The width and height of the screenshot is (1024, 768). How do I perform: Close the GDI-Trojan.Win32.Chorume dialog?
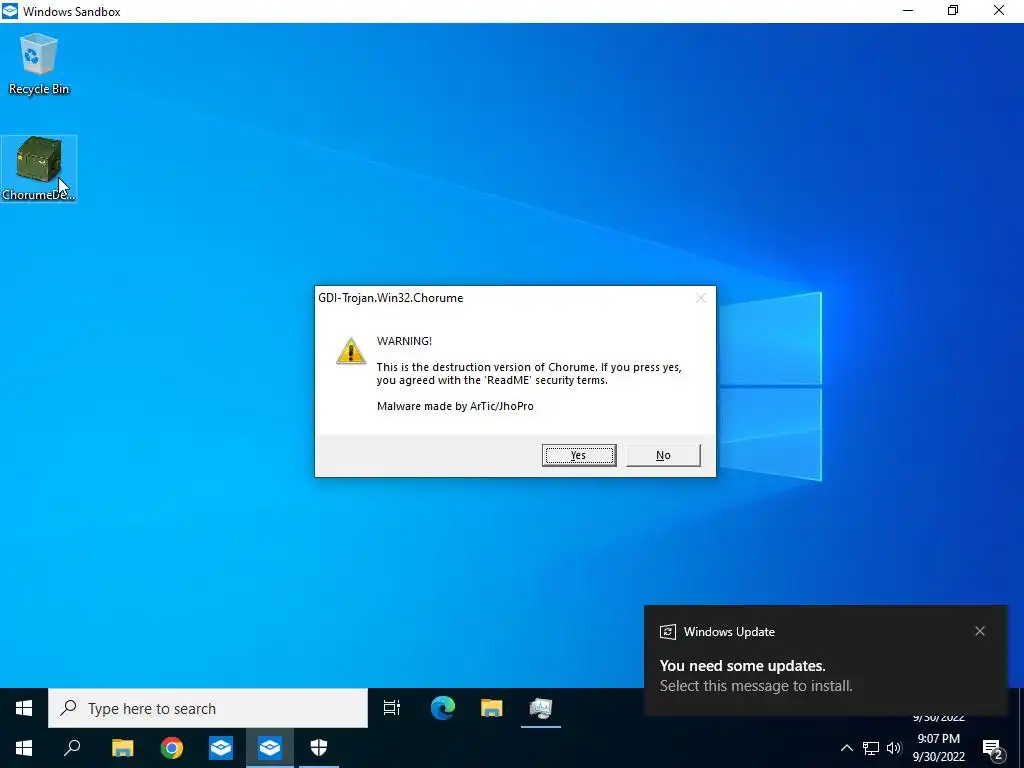click(x=701, y=298)
